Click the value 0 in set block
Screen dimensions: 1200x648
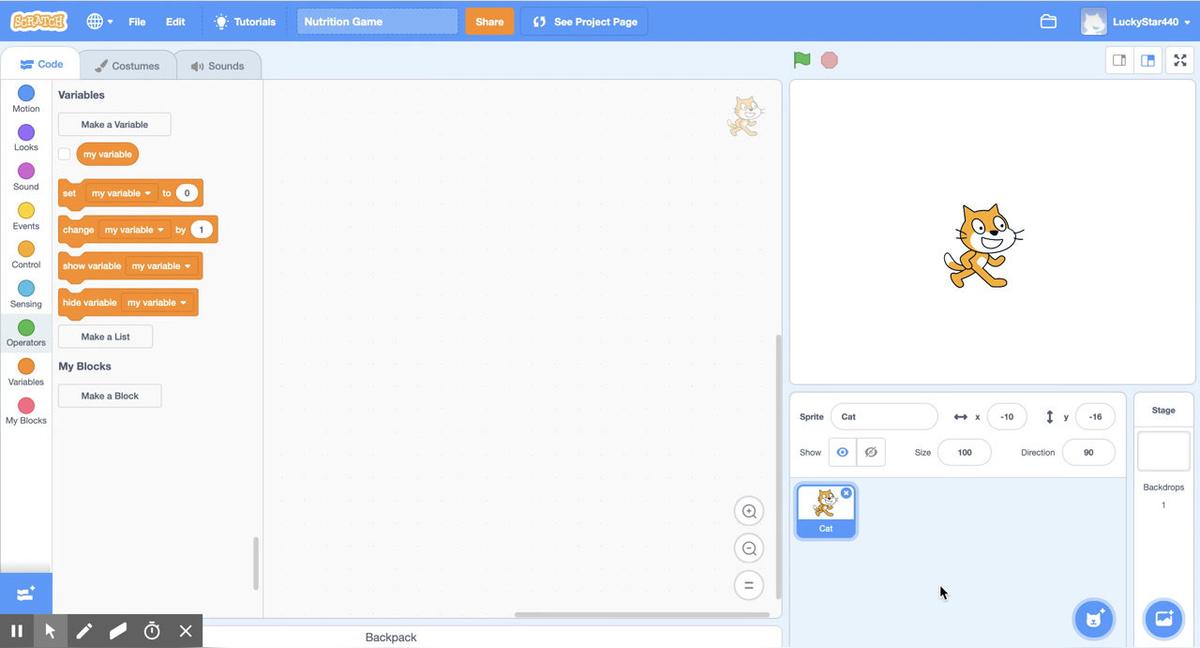point(186,193)
